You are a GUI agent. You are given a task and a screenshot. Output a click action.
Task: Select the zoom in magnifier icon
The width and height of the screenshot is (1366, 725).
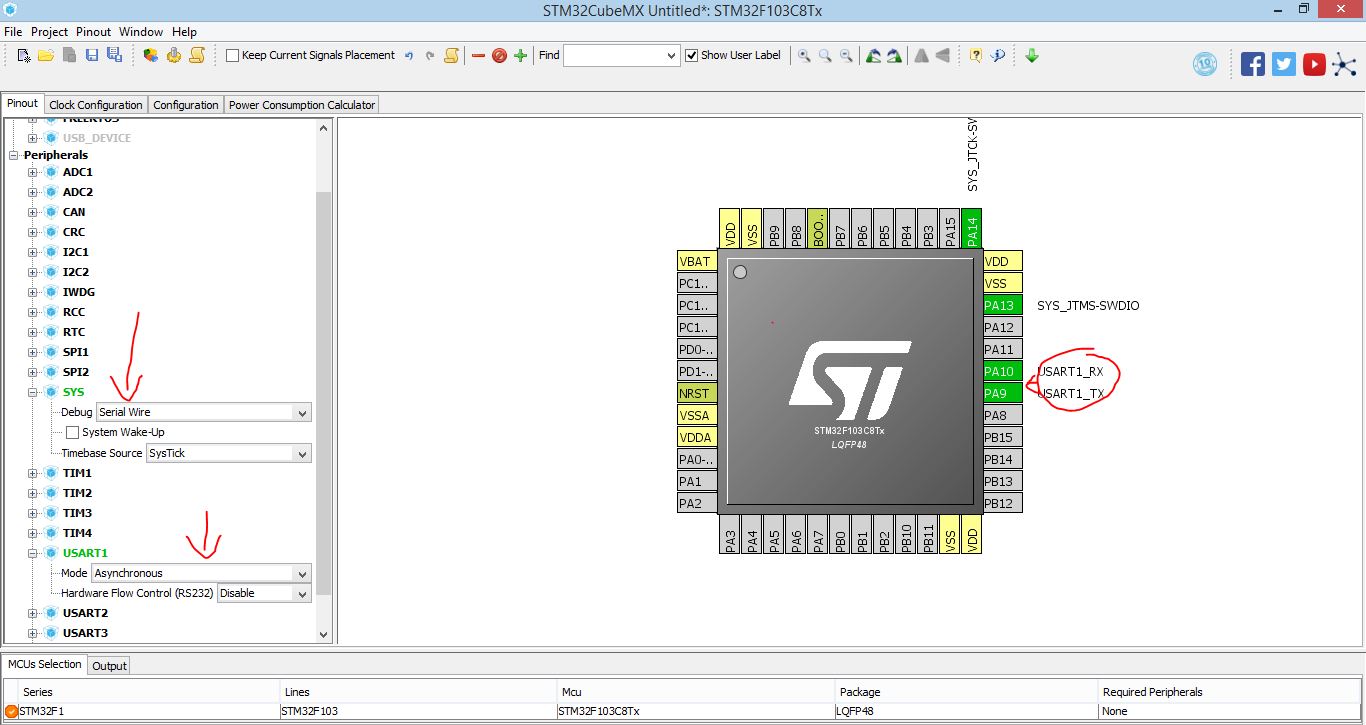803,55
